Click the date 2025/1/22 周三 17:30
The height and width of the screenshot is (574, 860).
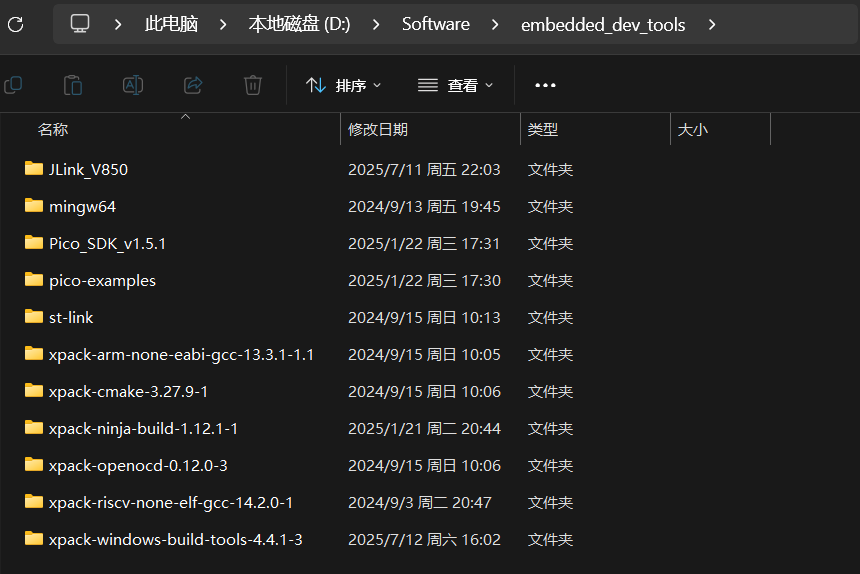pyautogui.click(x=424, y=281)
